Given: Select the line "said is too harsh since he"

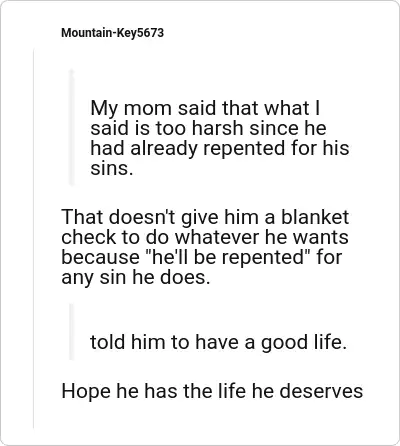Looking at the screenshot, I should pos(208,128).
